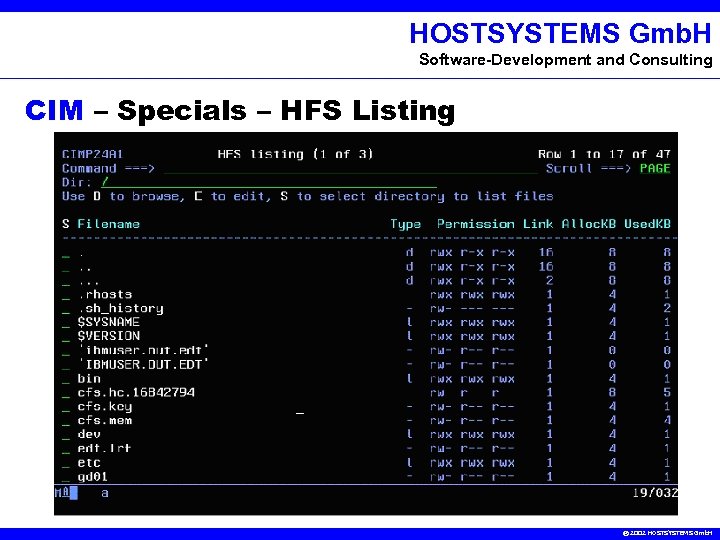The width and height of the screenshot is (720, 540).
Task: Click the blue CIM word in slide title
Action: click(x=54, y=110)
